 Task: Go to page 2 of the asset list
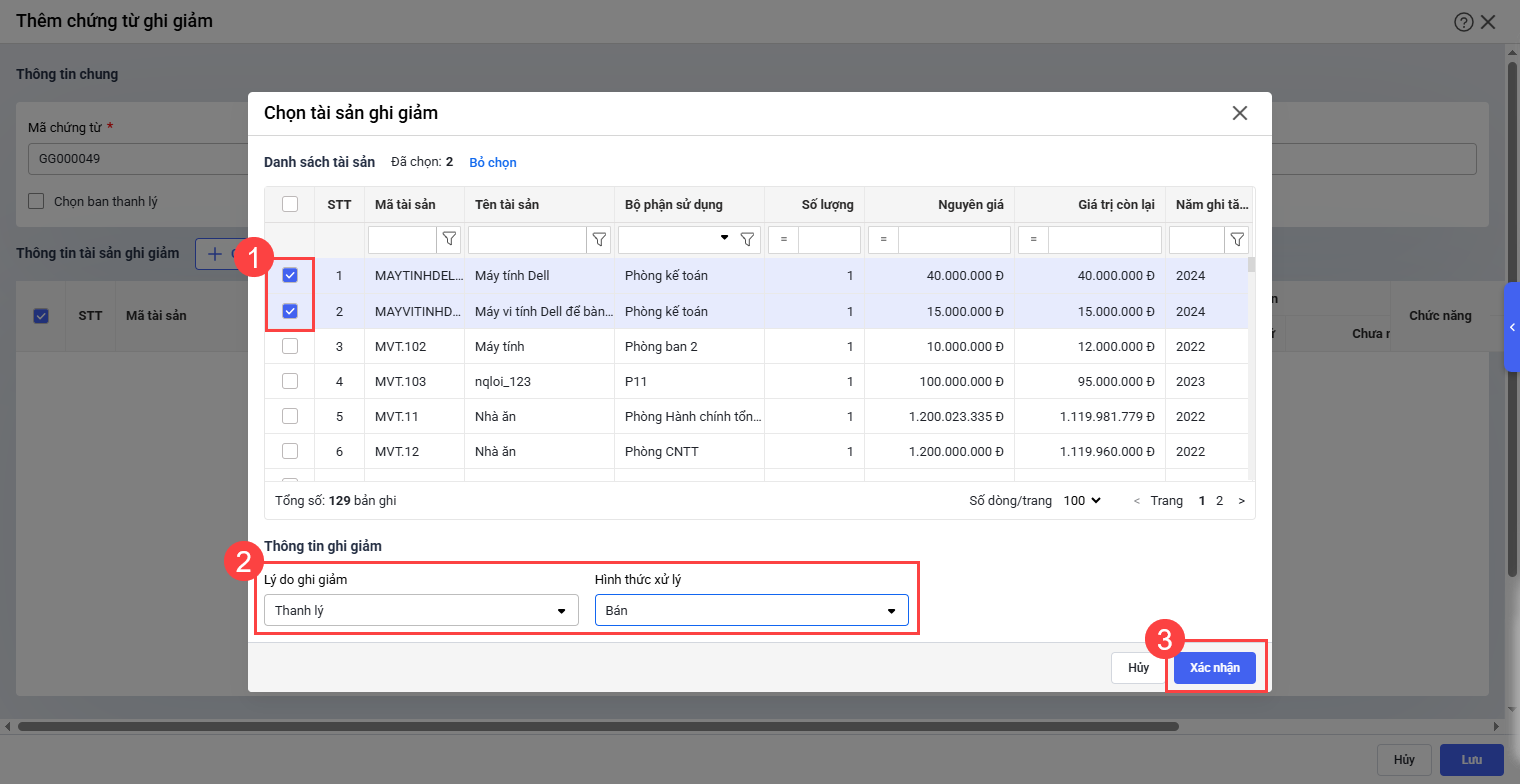[1219, 500]
